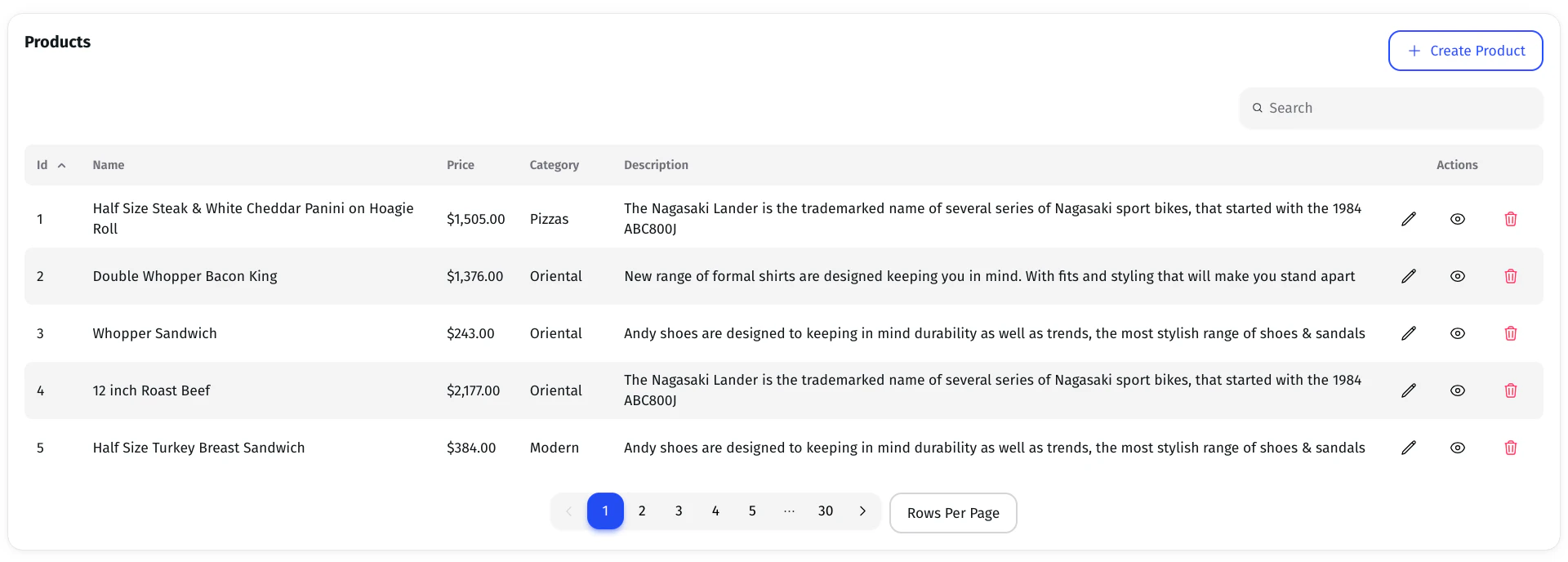View the Half Size Steak Panini product
Viewport: 1568px width, 562px height.
coord(1458,219)
